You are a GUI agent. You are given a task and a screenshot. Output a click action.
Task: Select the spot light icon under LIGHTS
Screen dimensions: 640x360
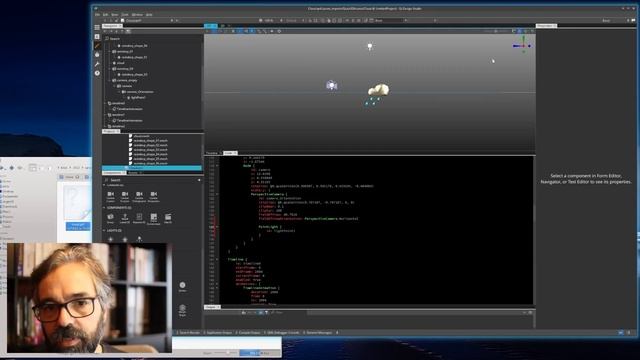point(139,239)
